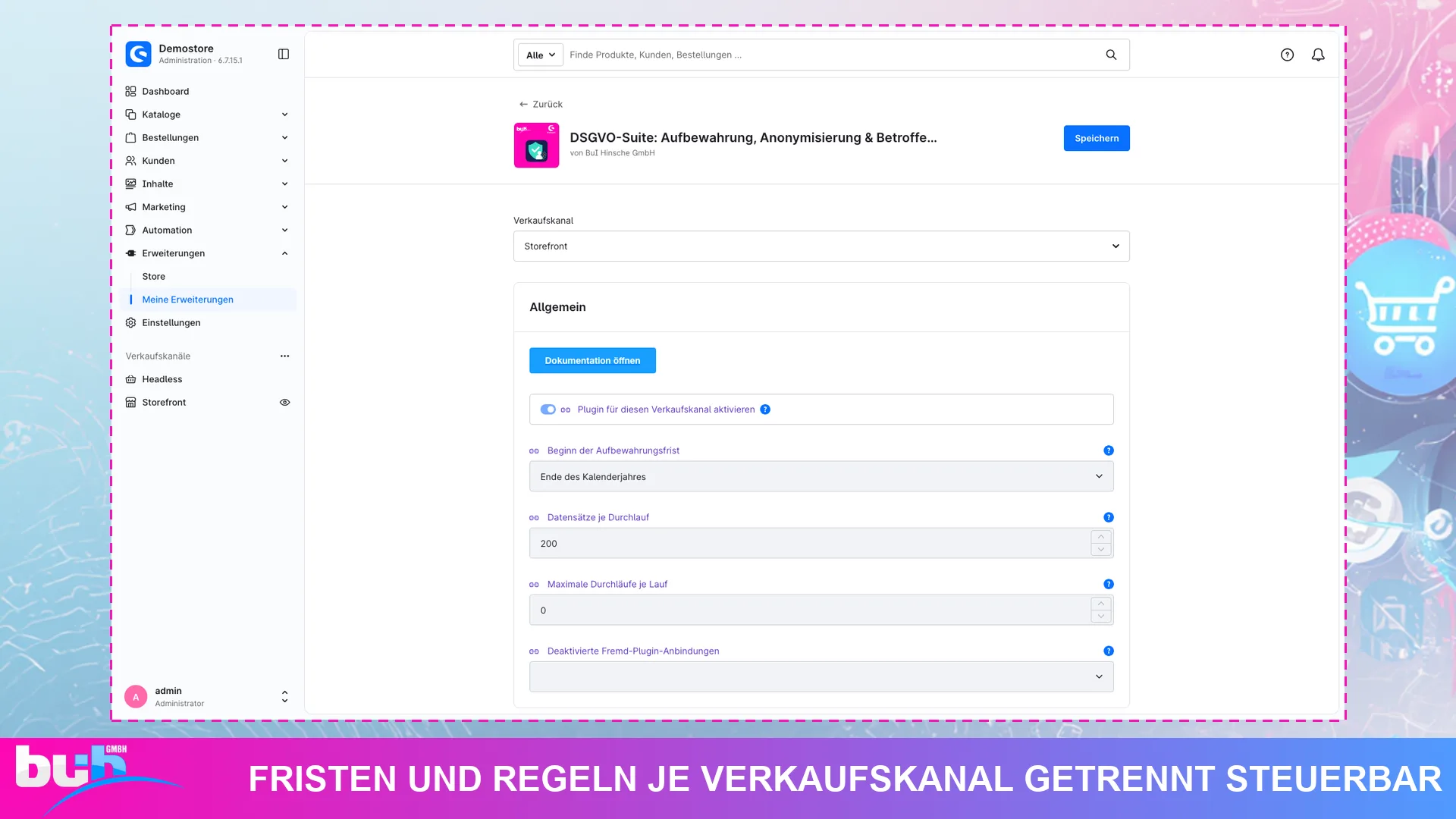Open the Verkaufskanal Storefront dropdown

pos(821,246)
